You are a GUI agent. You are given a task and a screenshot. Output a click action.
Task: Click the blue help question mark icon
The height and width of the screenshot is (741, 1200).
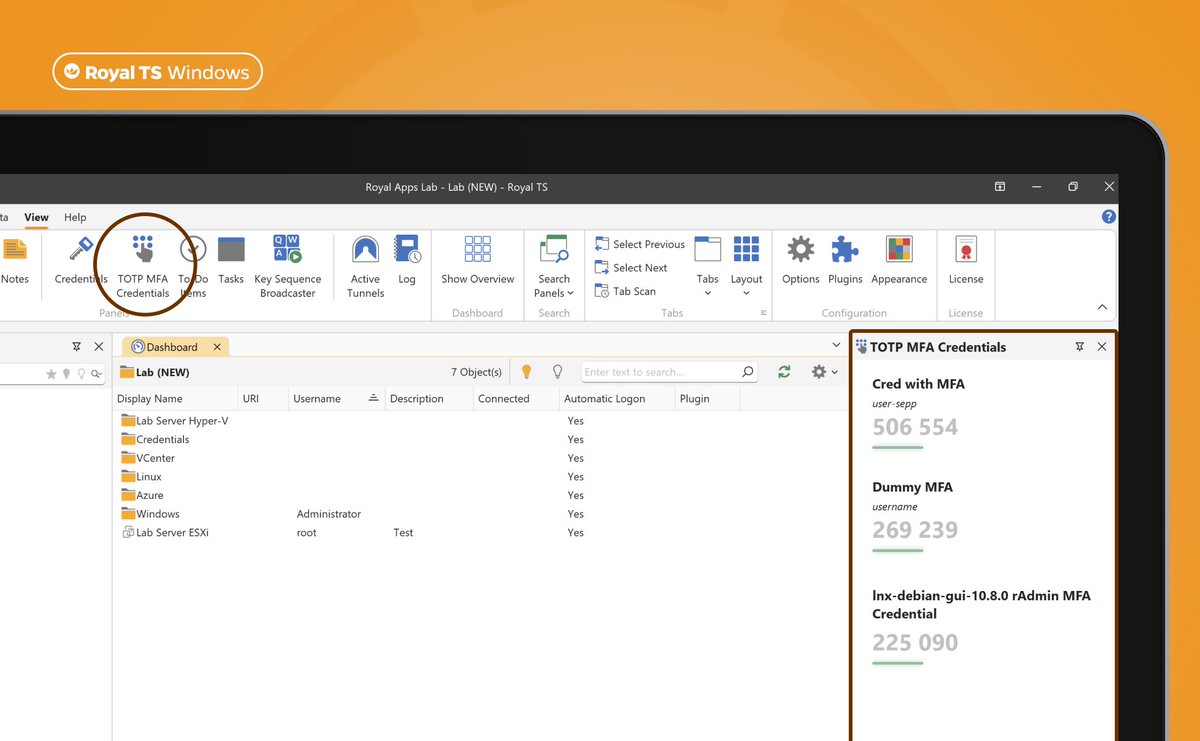[1109, 217]
